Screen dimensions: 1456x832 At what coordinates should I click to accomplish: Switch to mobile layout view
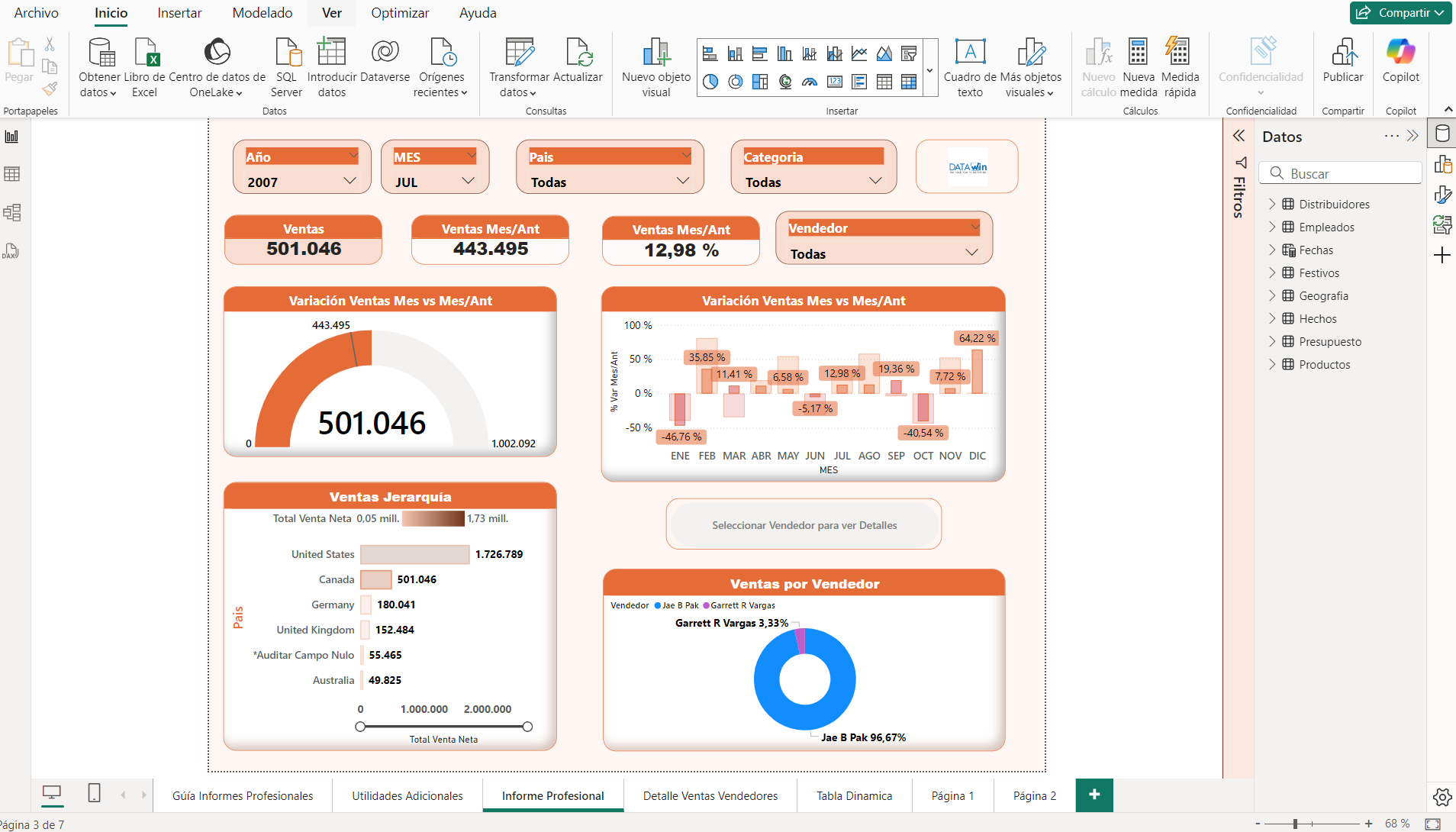(x=95, y=794)
